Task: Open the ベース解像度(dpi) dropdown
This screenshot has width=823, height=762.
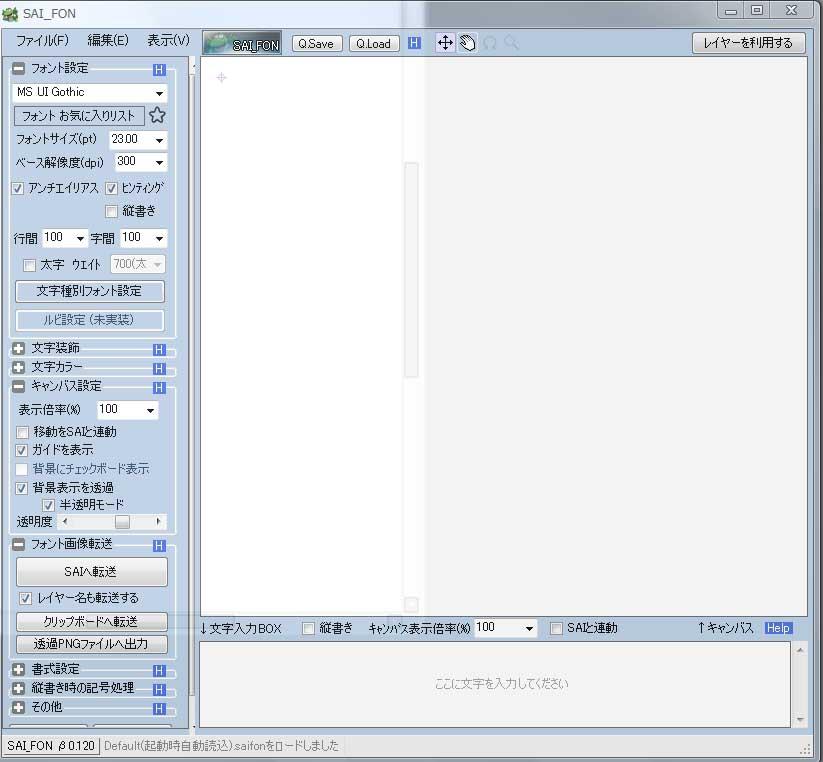Action: click(x=159, y=163)
